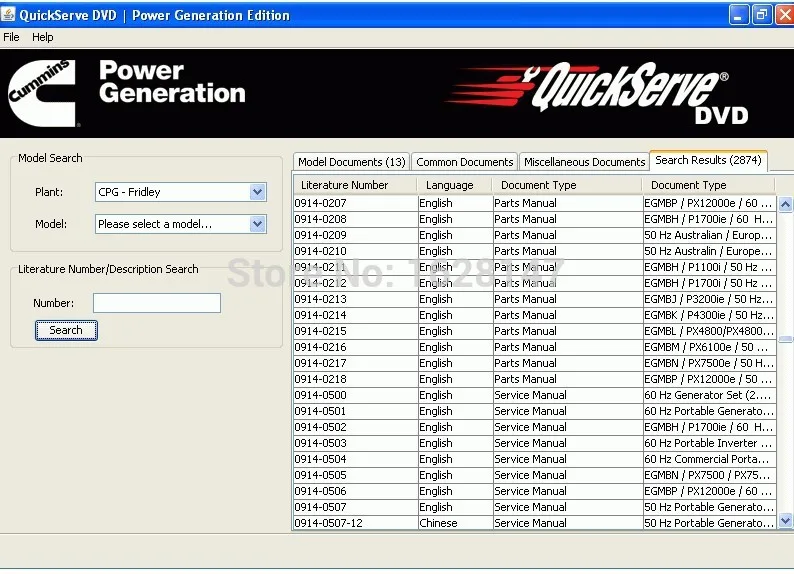Minimize the QuickServe DVD window
The width and height of the screenshot is (794, 574).
click(738, 15)
